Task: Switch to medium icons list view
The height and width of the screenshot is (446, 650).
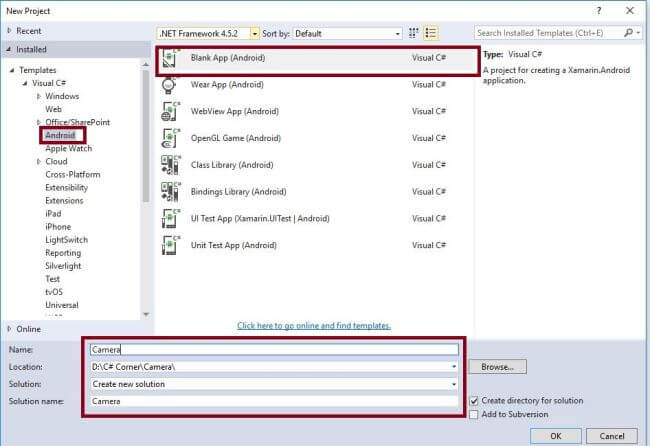Action: (x=431, y=33)
